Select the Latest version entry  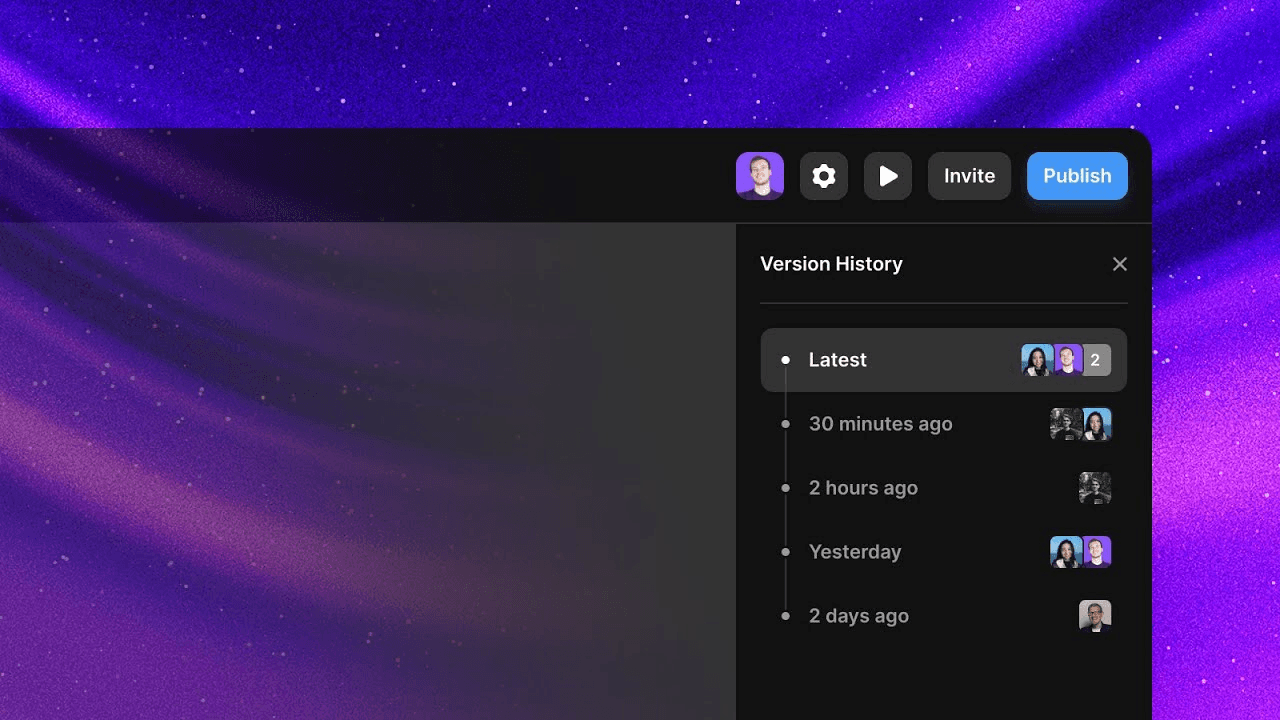pyautogui.click(x=838, y=360)
